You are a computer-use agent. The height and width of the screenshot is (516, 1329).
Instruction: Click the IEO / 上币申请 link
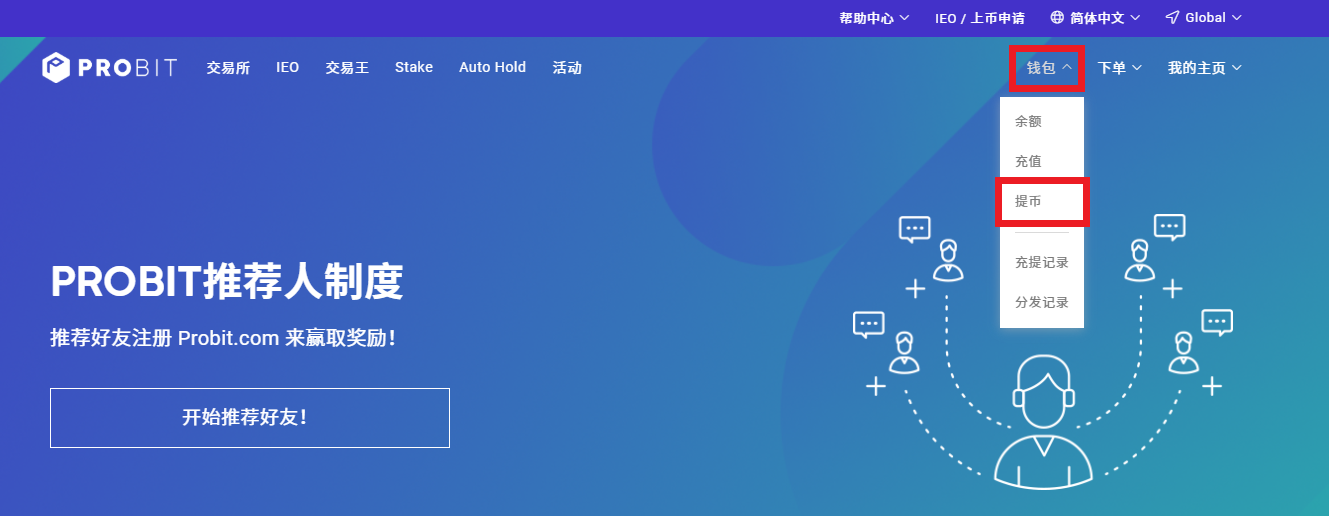coord(980,18)
